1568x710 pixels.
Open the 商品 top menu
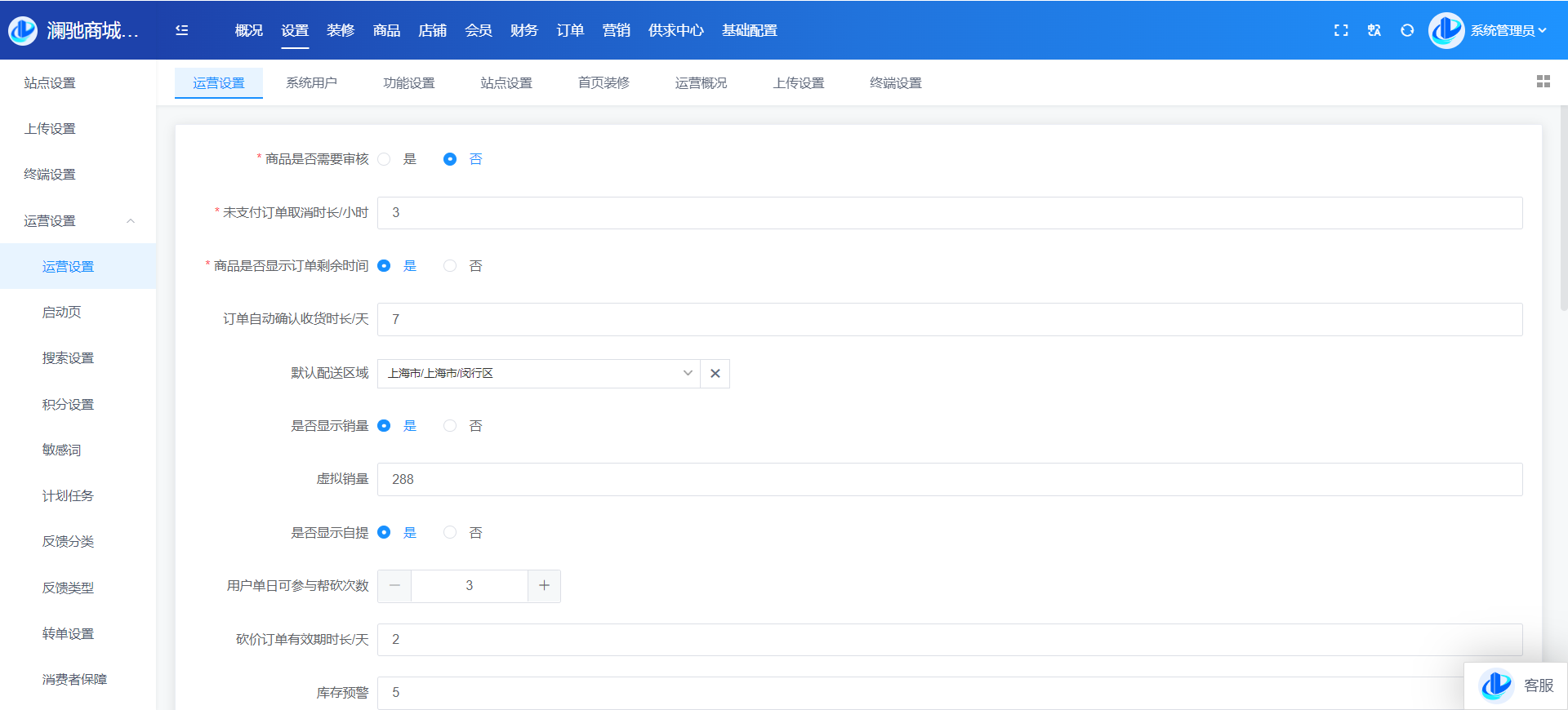click(x=386, y=30)
